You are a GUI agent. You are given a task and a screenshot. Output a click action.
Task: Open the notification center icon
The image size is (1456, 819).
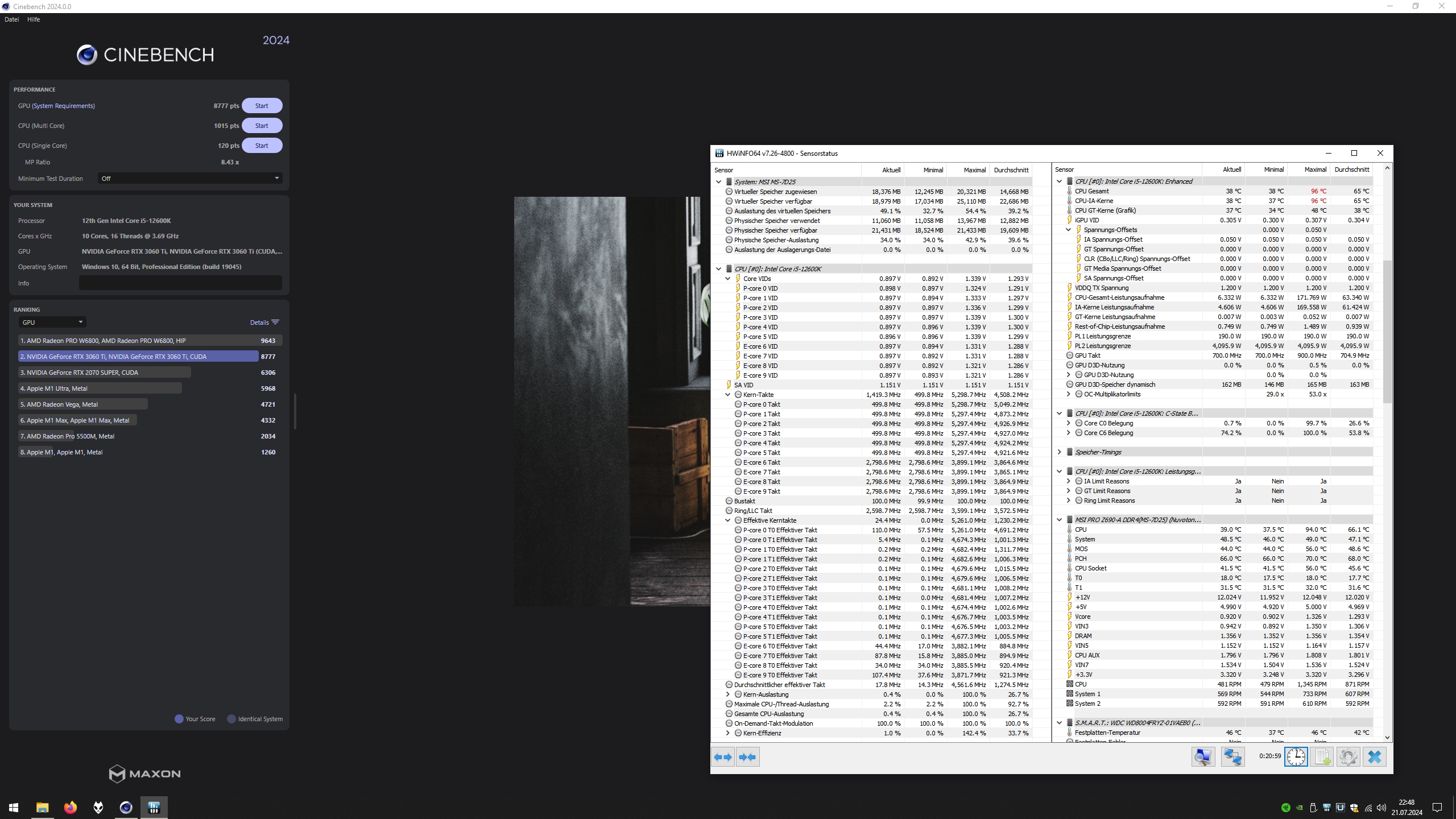pyautogui.click(x=1437, y=808)
